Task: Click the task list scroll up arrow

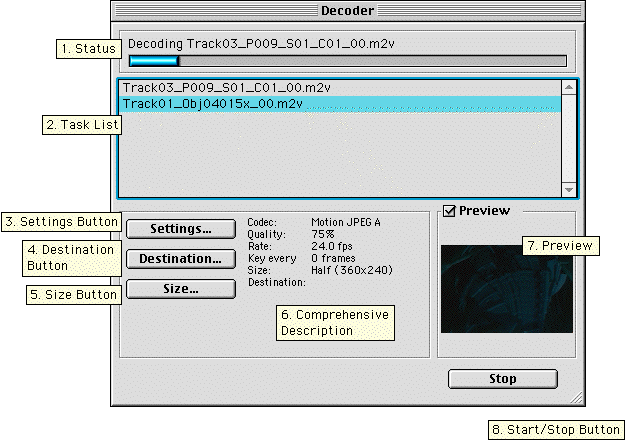Action: tap(569, 87)
